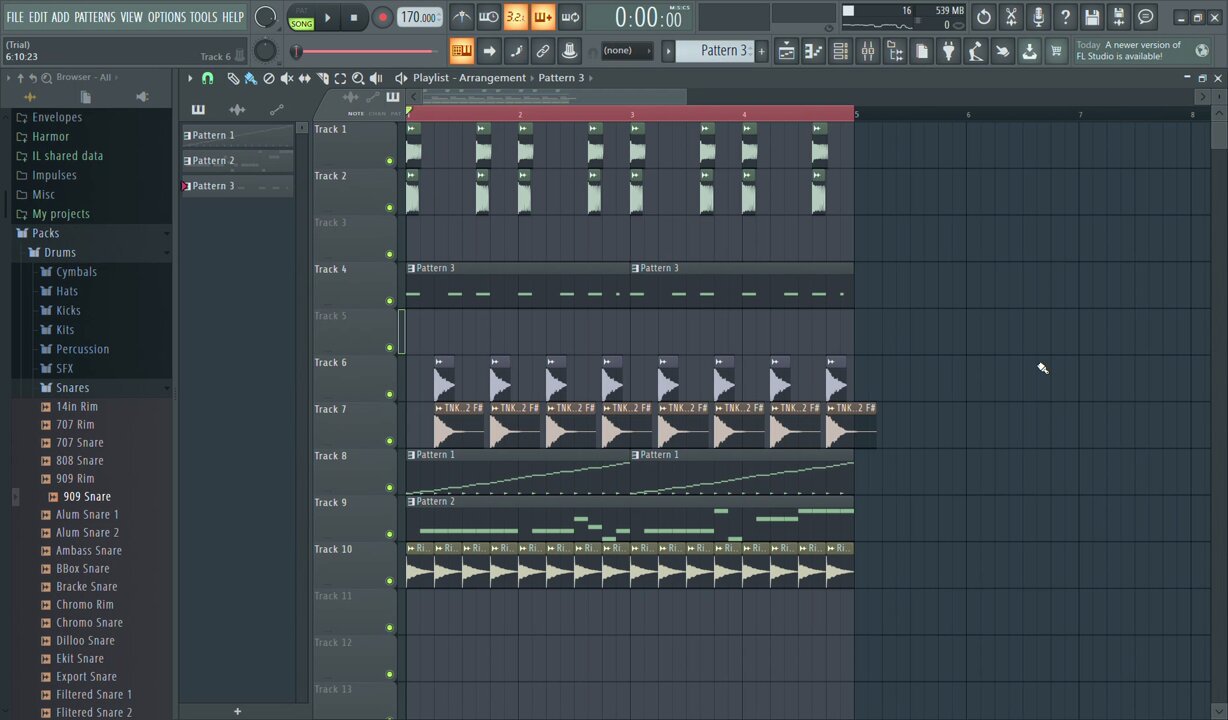Select the 808 Snare sample

80,461
